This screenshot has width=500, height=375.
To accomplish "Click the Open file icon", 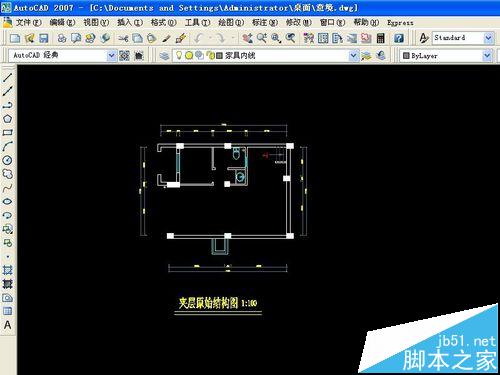I will click(29, 38).
